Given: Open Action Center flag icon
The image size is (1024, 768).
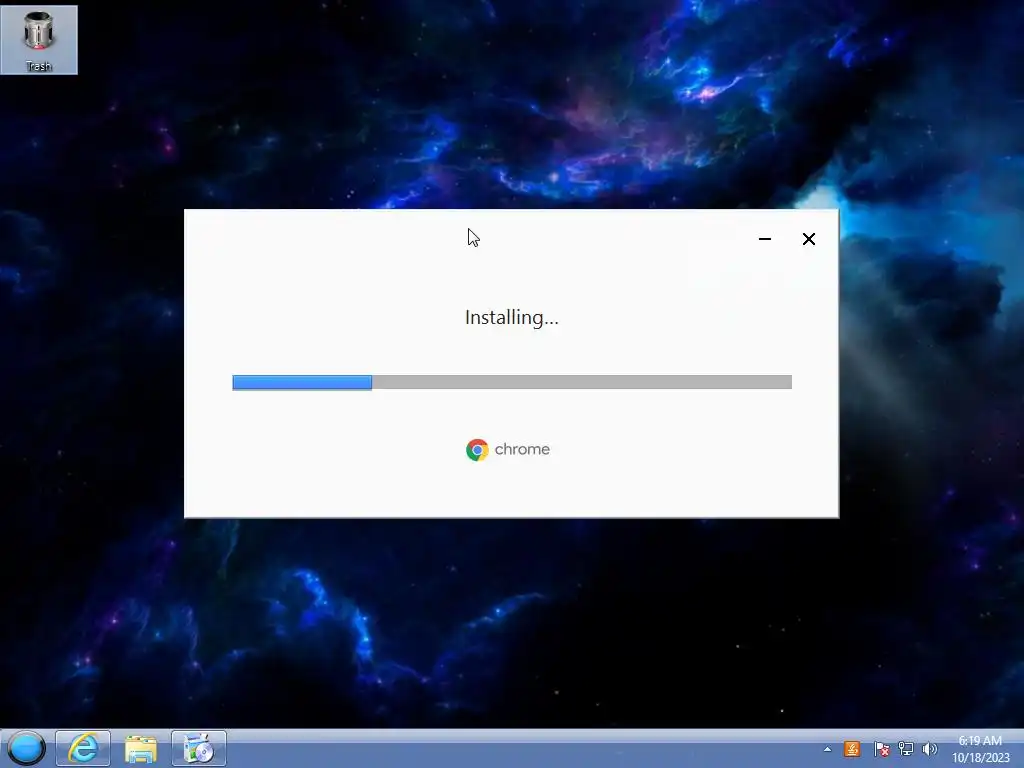Looking at the screenshot, I should click(881, 749).
